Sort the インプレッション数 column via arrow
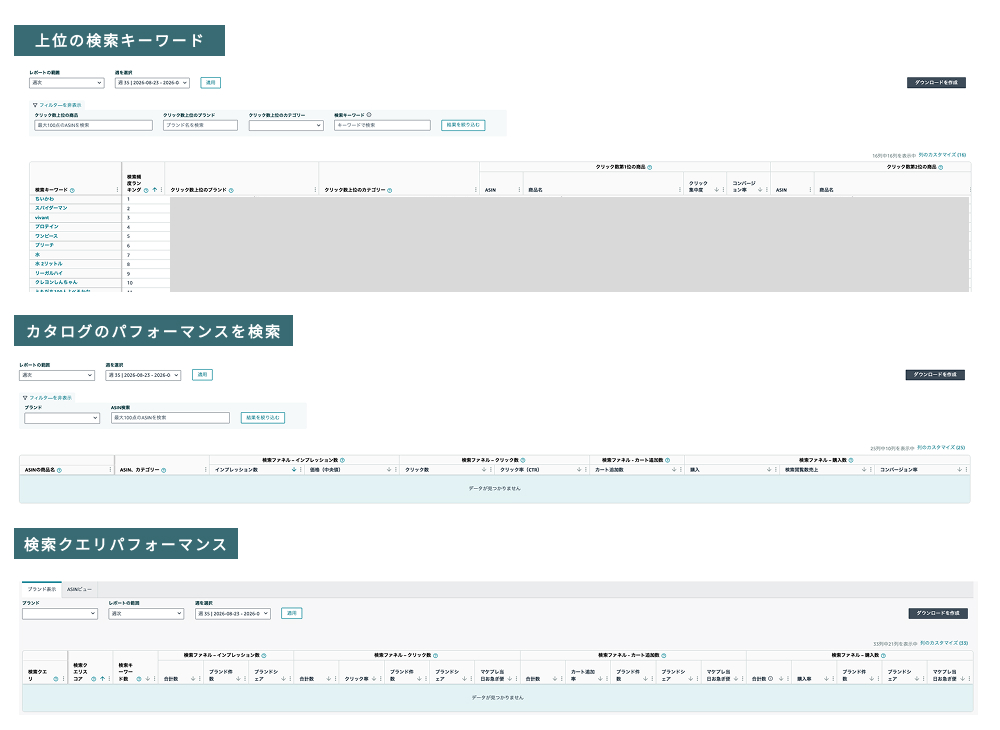Image resolution: width=1000 pixels, height=730 pixels. click(294, 470)
